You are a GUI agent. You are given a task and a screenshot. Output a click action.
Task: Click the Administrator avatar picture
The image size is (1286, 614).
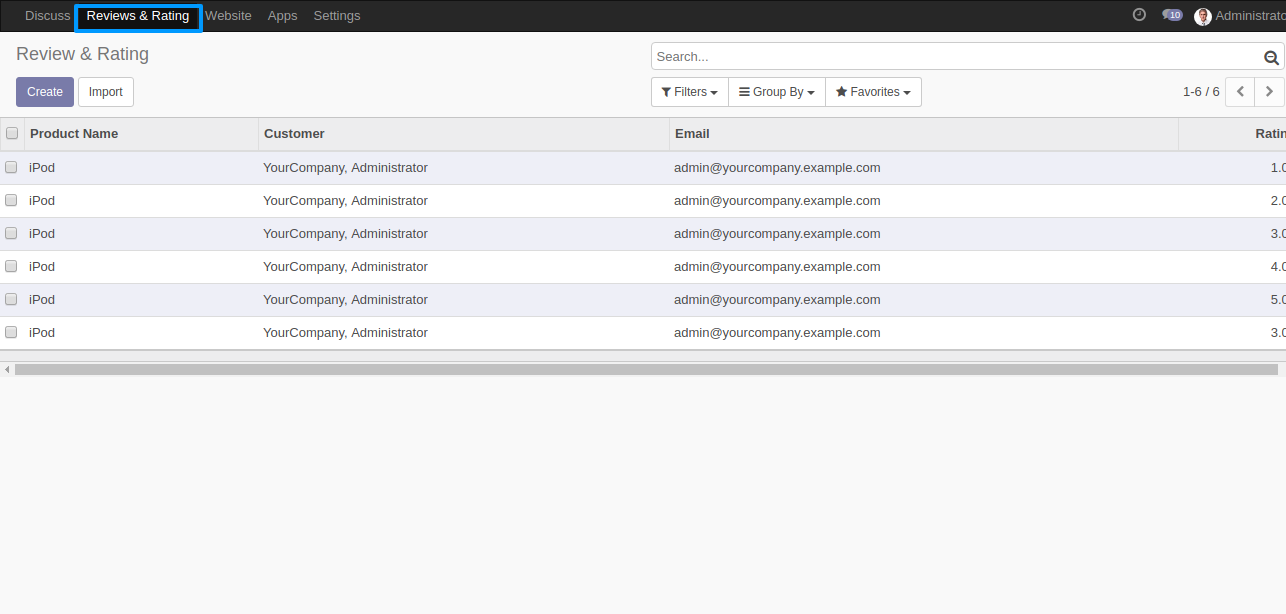1203,16
